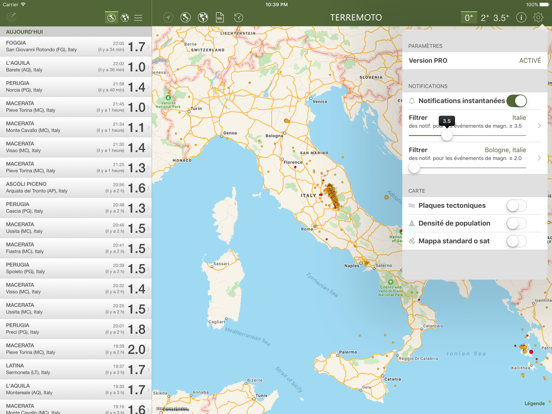Click the Bologne filter magnitude slider knob
This screenshot has width=552, height=414.
point(414,168)
